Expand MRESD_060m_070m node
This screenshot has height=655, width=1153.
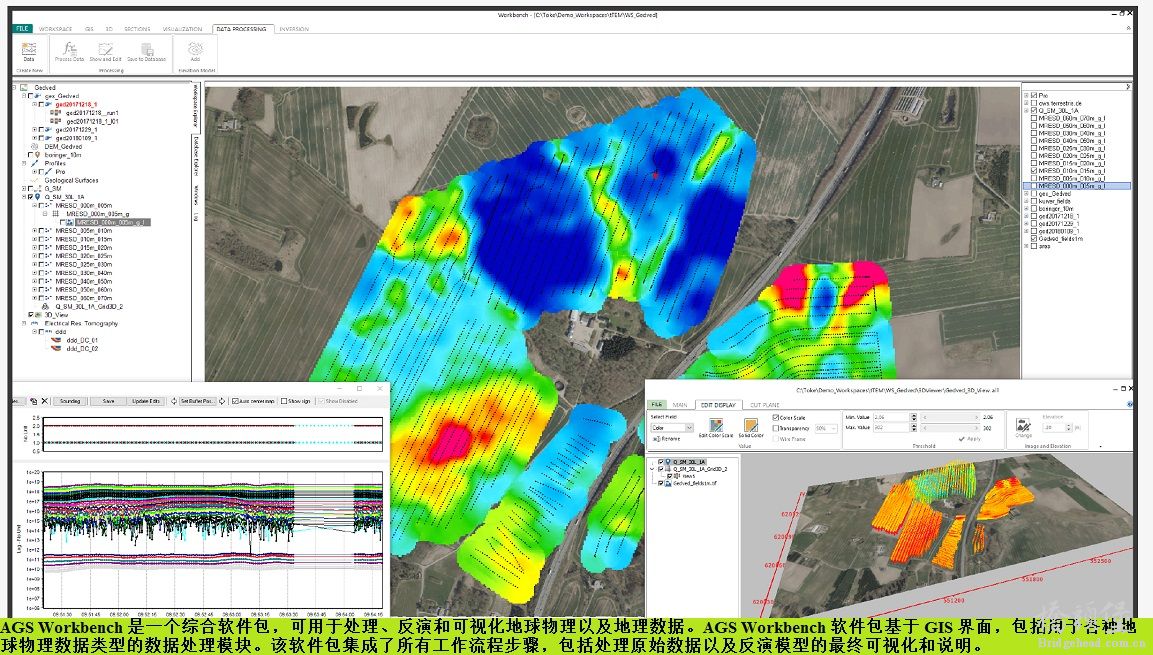[x=35, y=298]
